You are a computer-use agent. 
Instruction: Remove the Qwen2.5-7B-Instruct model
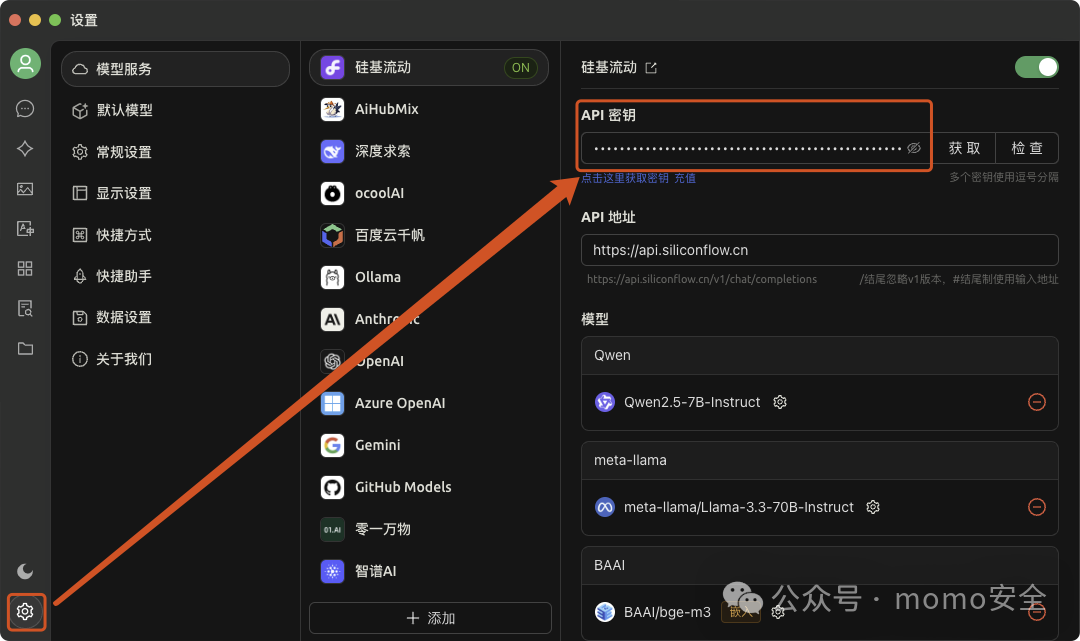click(1037, 402)
